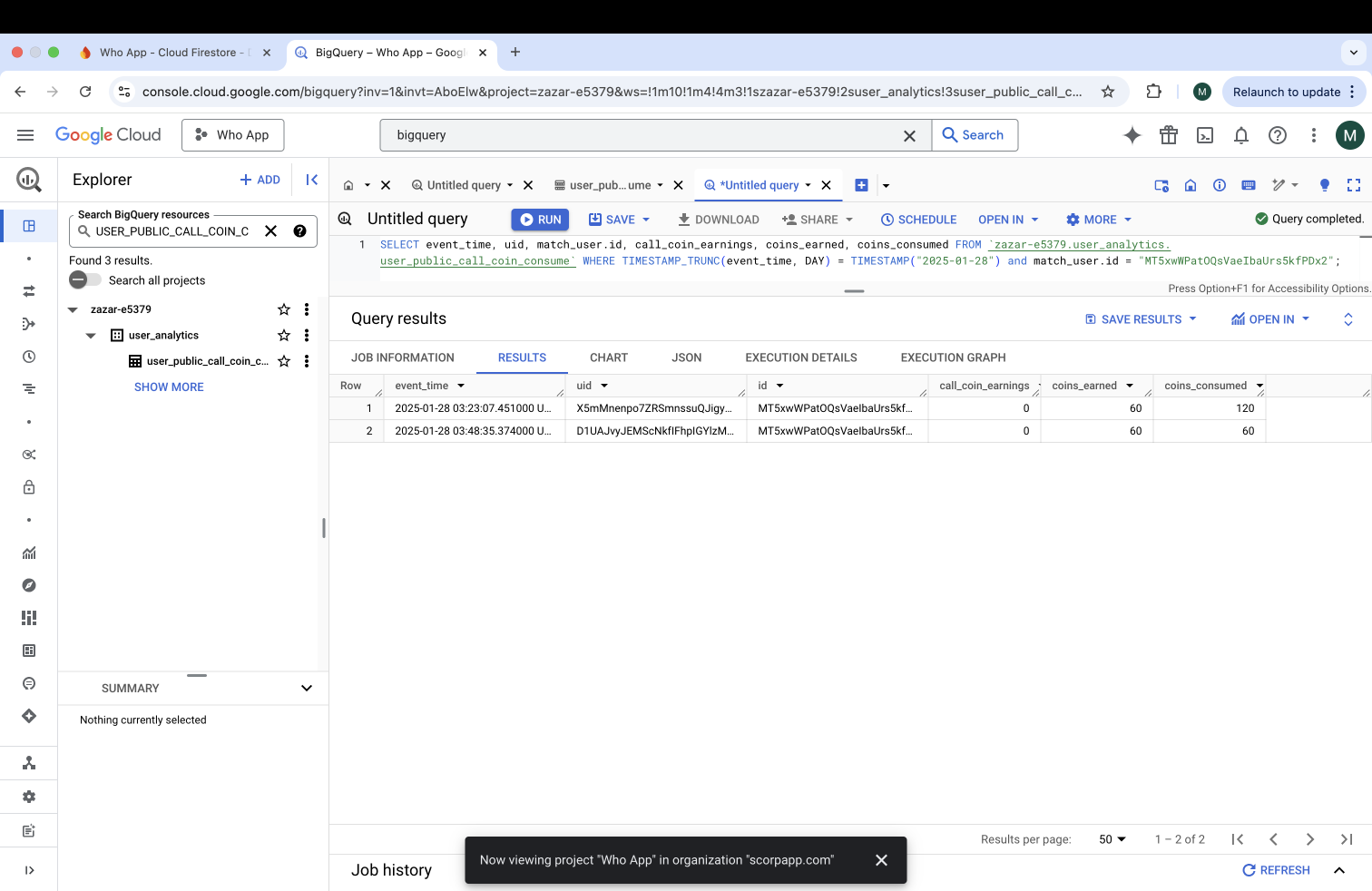Open actions menu for user_public_call_coin_c... table
The width and height of the screenshot is (1372, 891).
coord(307,361)
